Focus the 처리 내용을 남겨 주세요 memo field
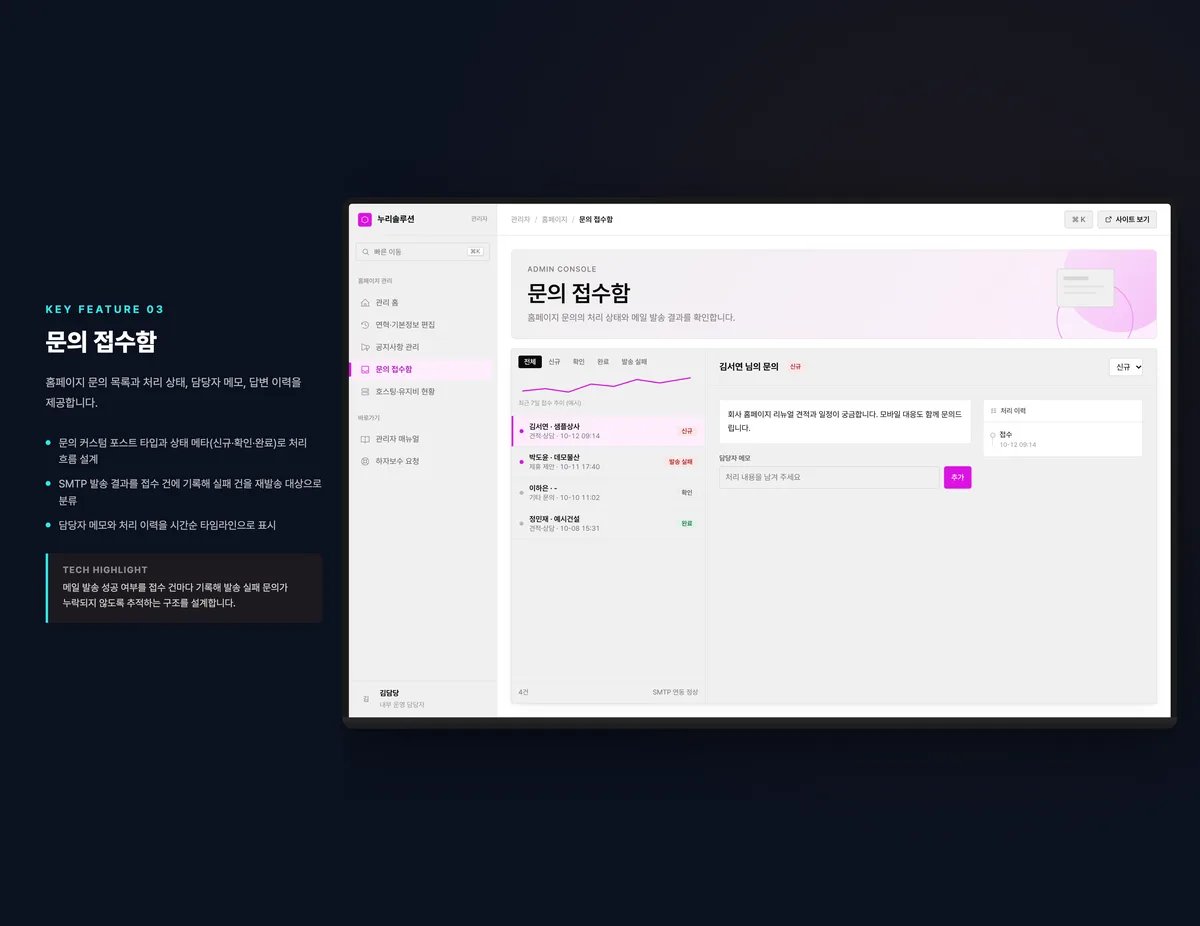 (830, 477)
